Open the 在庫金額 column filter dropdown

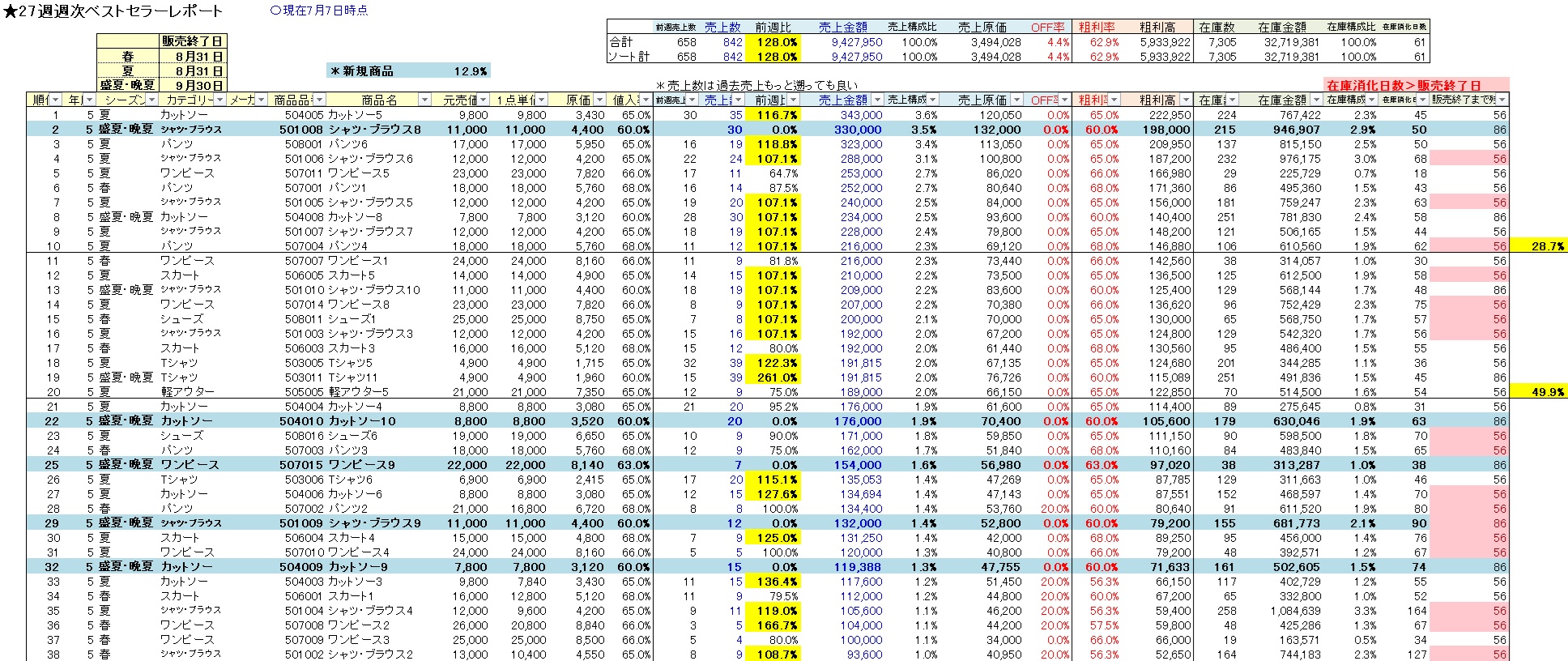tap(1314, 100)
